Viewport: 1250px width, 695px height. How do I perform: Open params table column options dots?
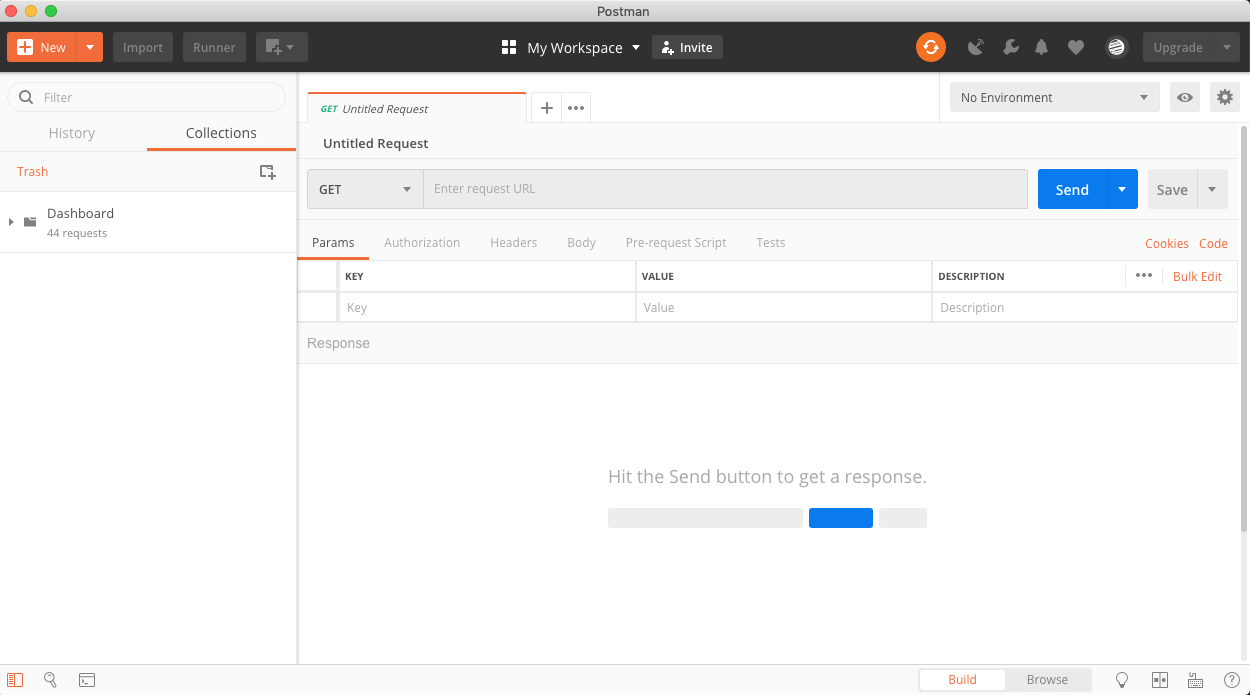coord(1144,276)
